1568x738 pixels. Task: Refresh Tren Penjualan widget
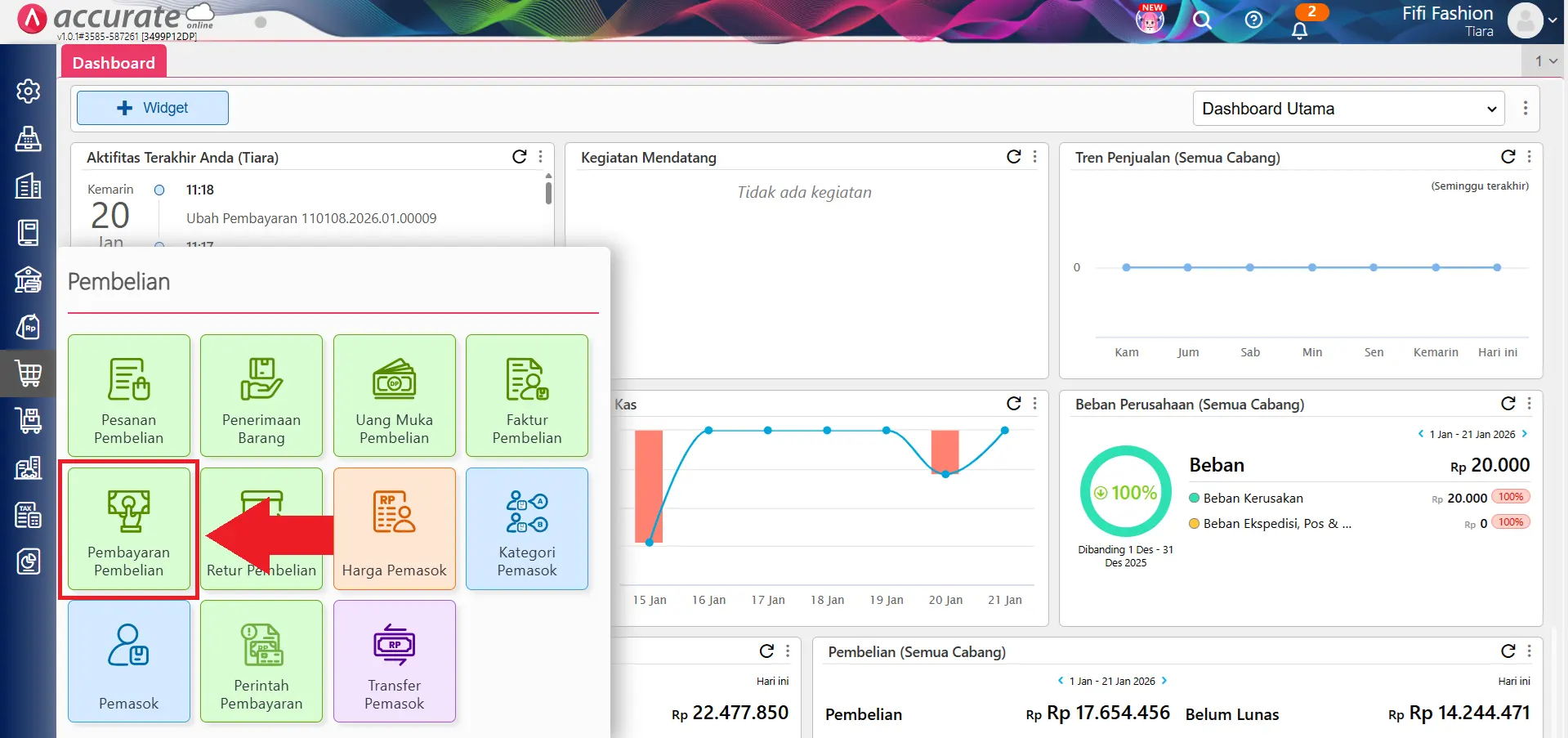(x=1508, y=157)
